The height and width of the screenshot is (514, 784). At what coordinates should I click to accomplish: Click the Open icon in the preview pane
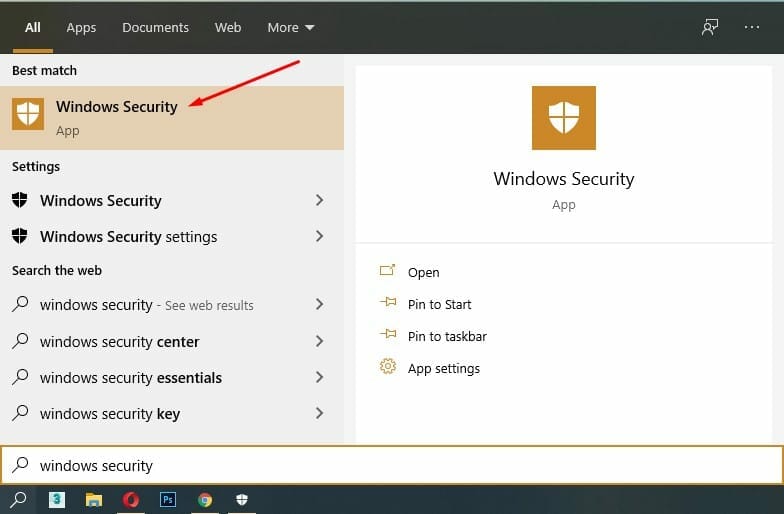coord(388,270)
